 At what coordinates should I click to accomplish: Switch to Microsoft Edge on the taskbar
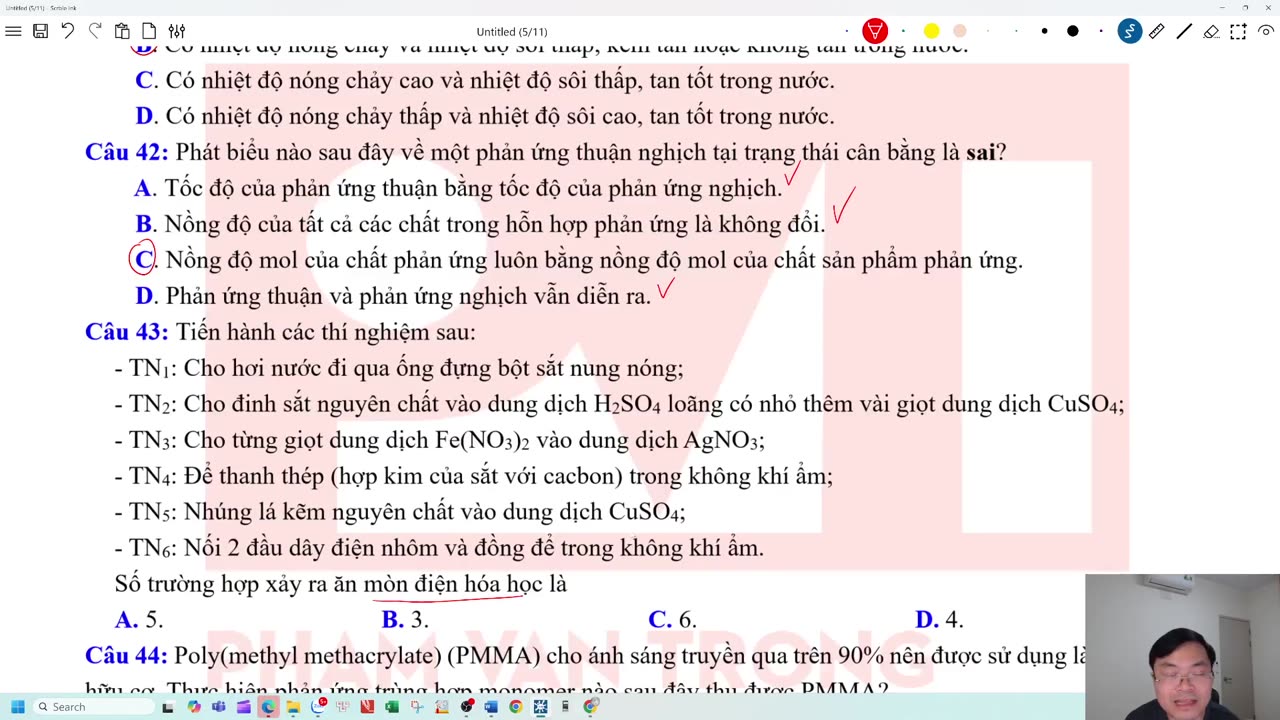click(x=268, y=707)
